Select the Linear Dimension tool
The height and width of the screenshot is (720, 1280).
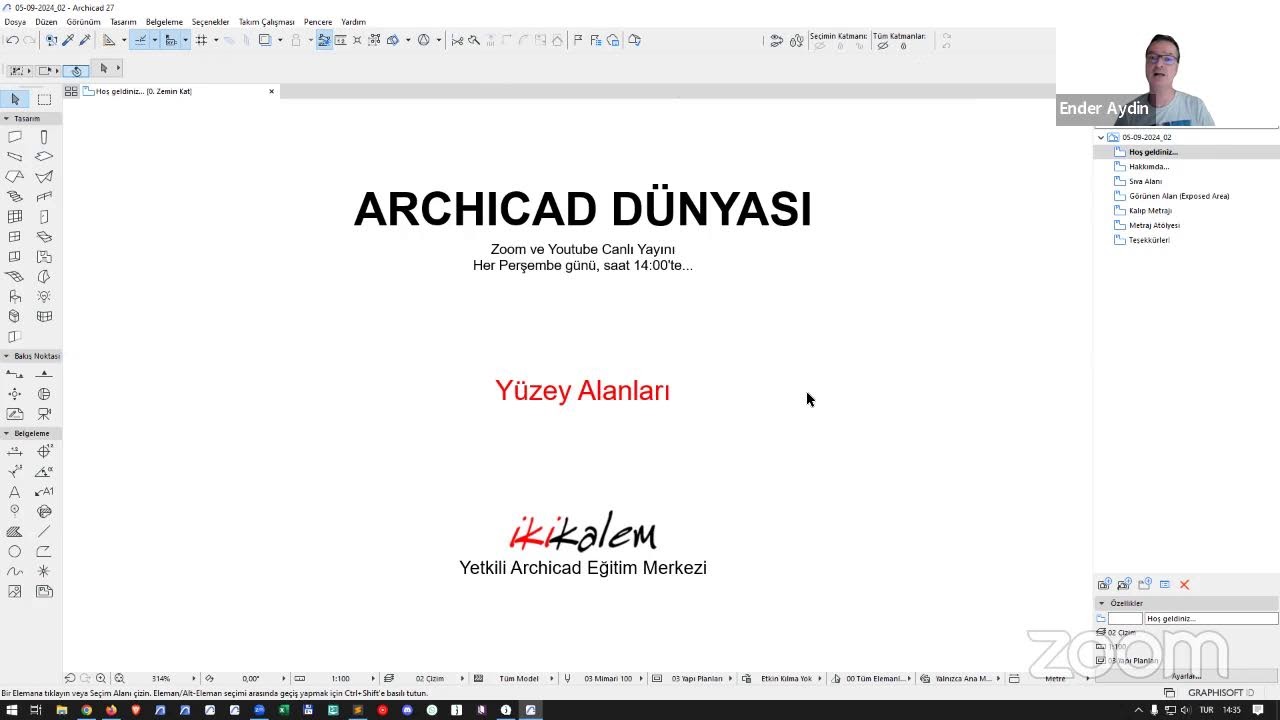click(x=15, y=452)
